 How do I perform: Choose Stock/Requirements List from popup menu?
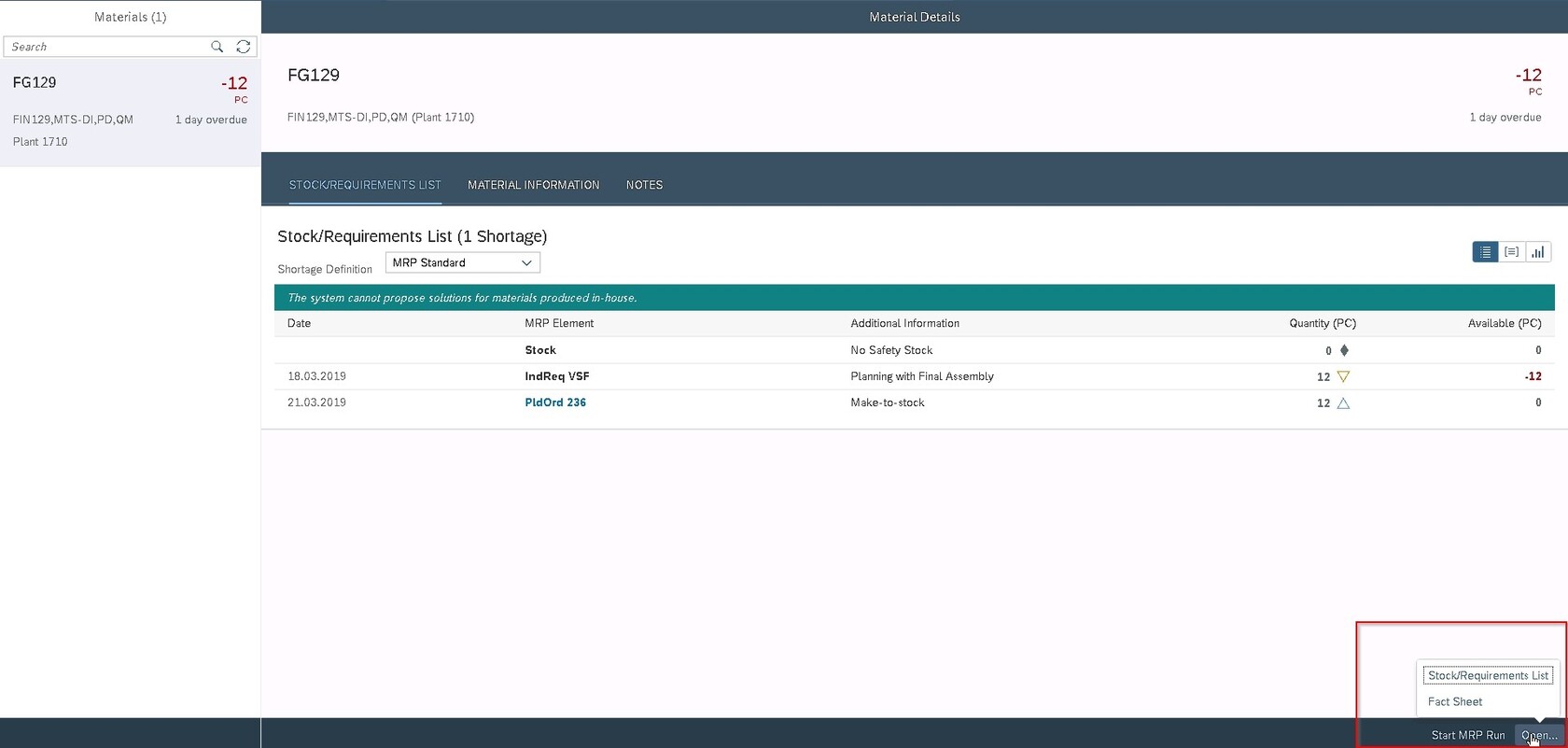coord(1488,675)
